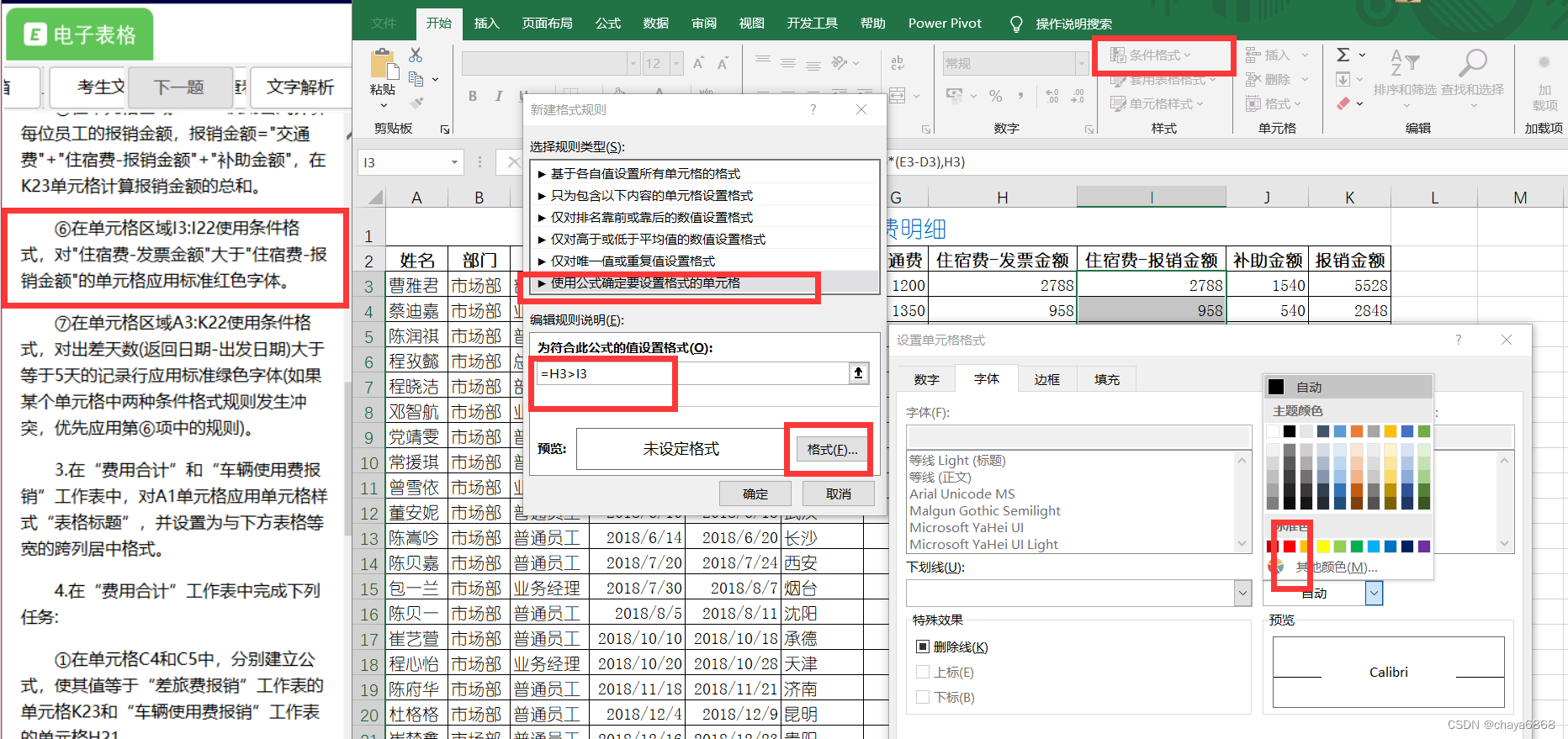1568x739 pixels.
Task: Open the 单元格样式 dropdown
Action: tap(1157, 103)
